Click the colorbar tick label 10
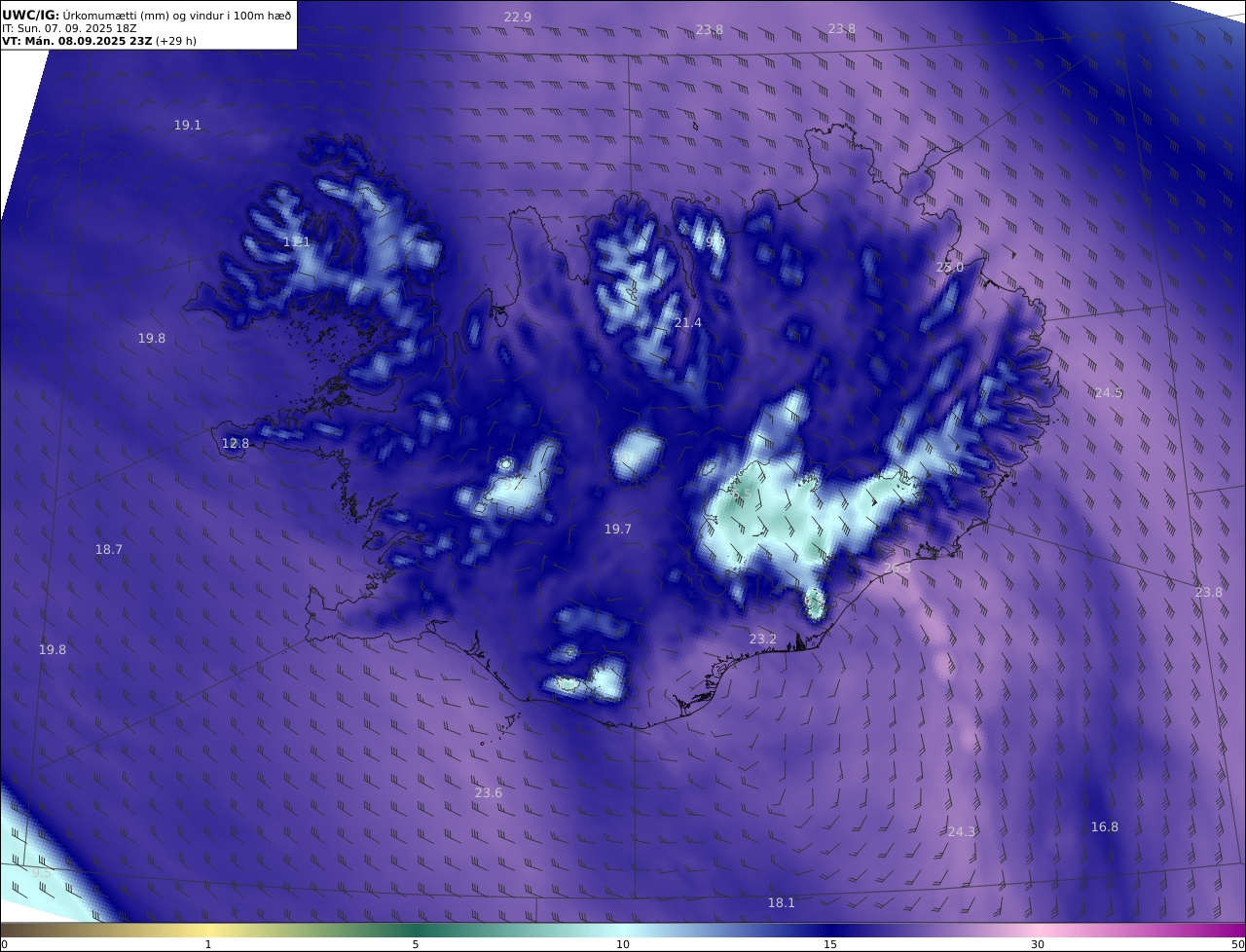Viewport: 1246px width, 952px height. [623, 944]
